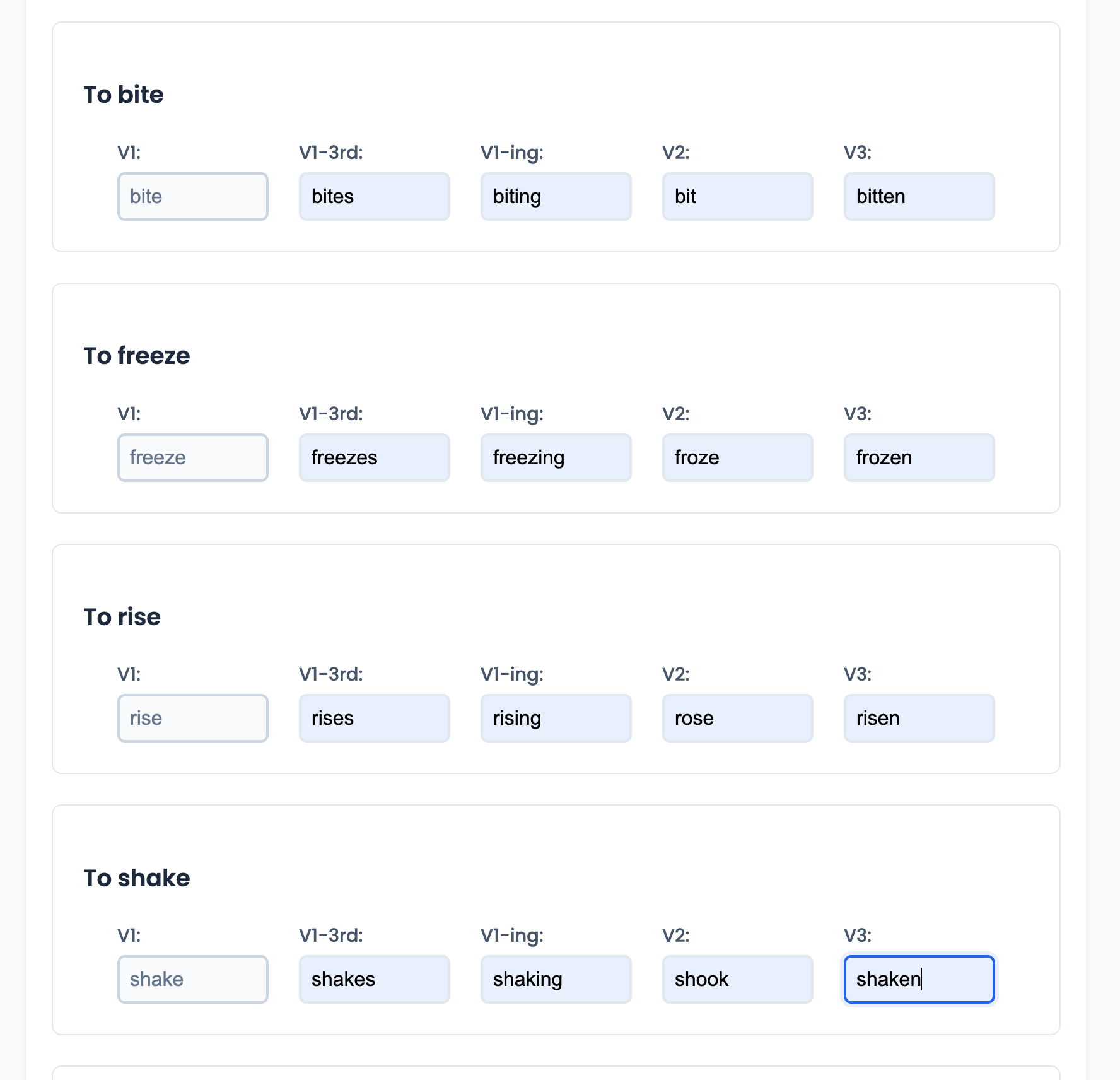Click the biting V1-ing field

tap(556, 196)
